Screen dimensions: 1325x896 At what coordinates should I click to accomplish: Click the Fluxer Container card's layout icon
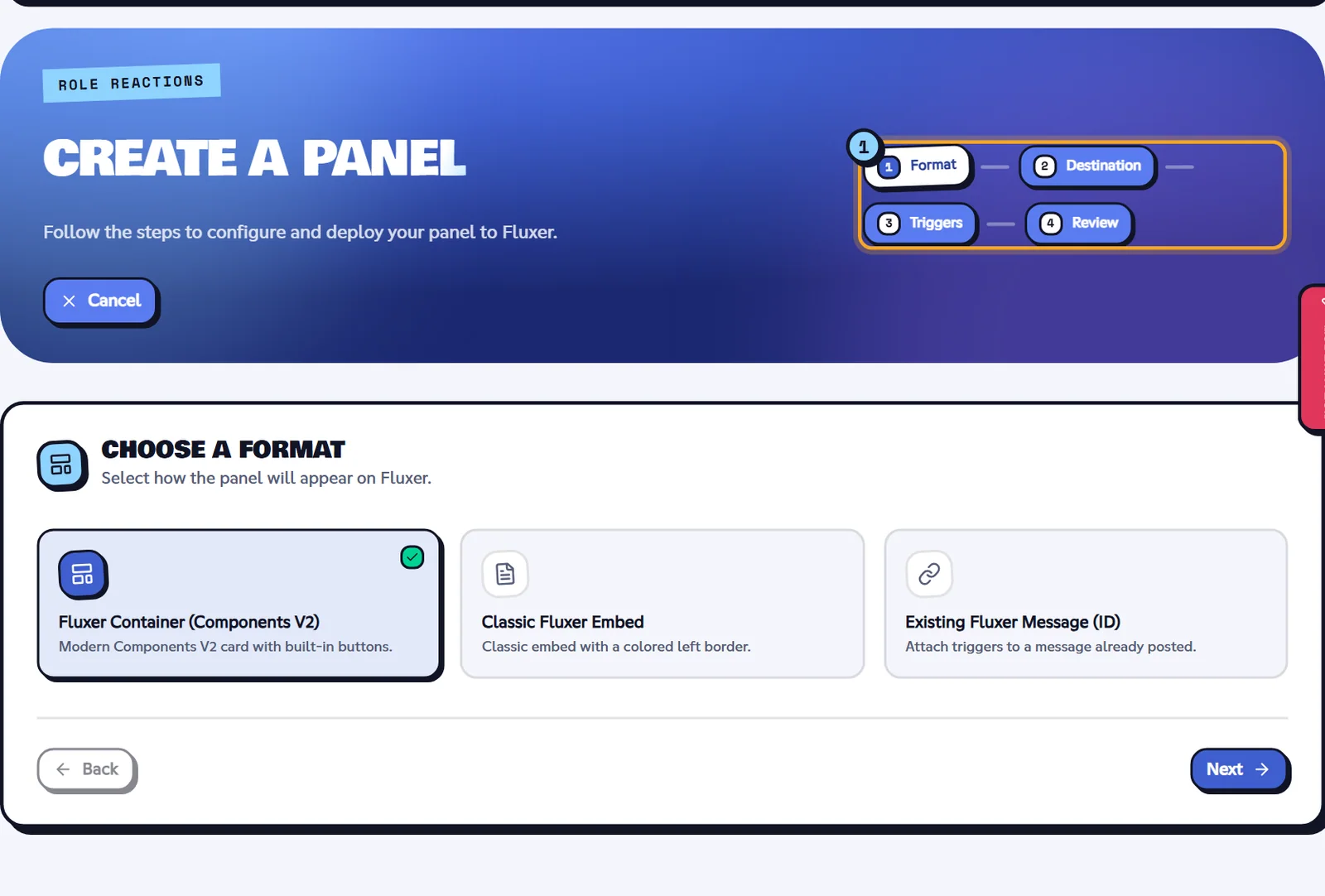coord(82,574)
